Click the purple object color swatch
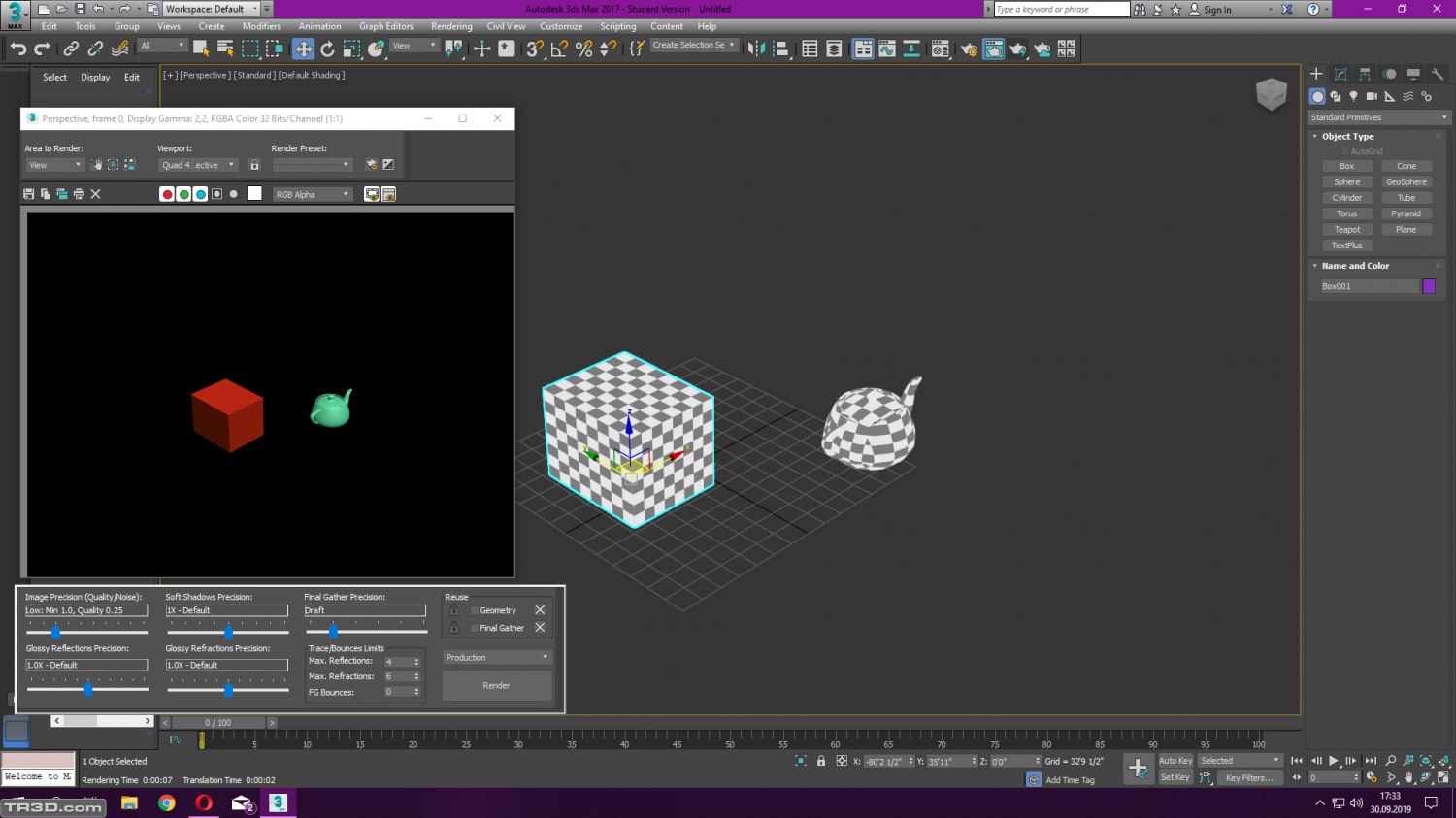The width and height of the screenshot is (1456, 818). click(x=1429, y=286)
